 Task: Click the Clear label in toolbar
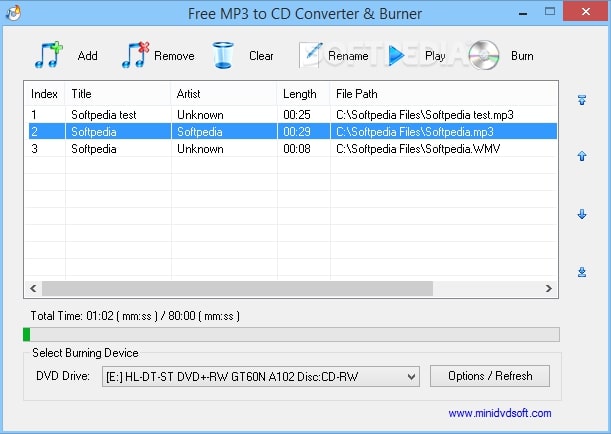(x=261, y=56)
